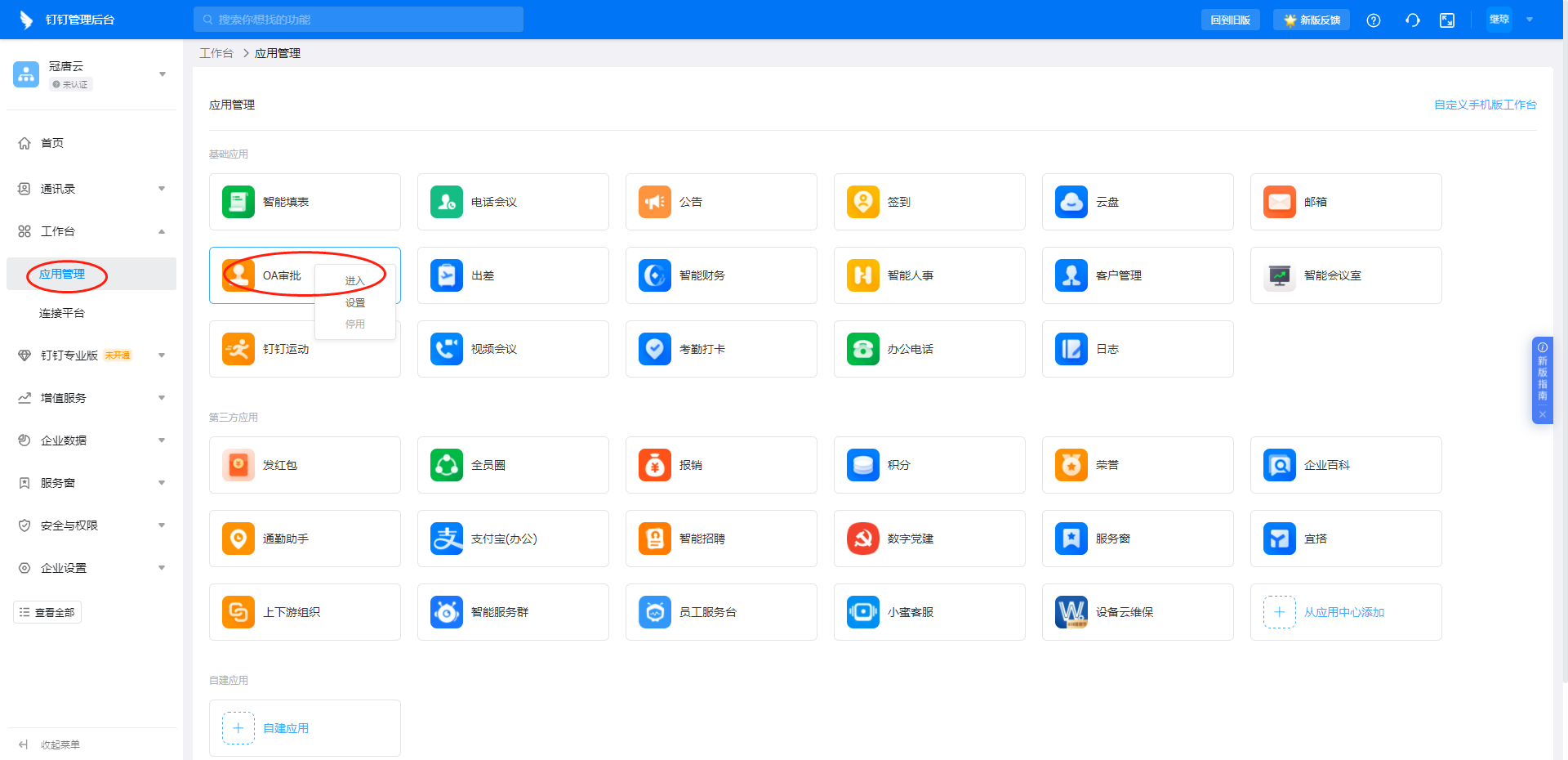Open 自定义手机版工作台 link
This screenshot has height=760, width=1568.
point(1486,105)
